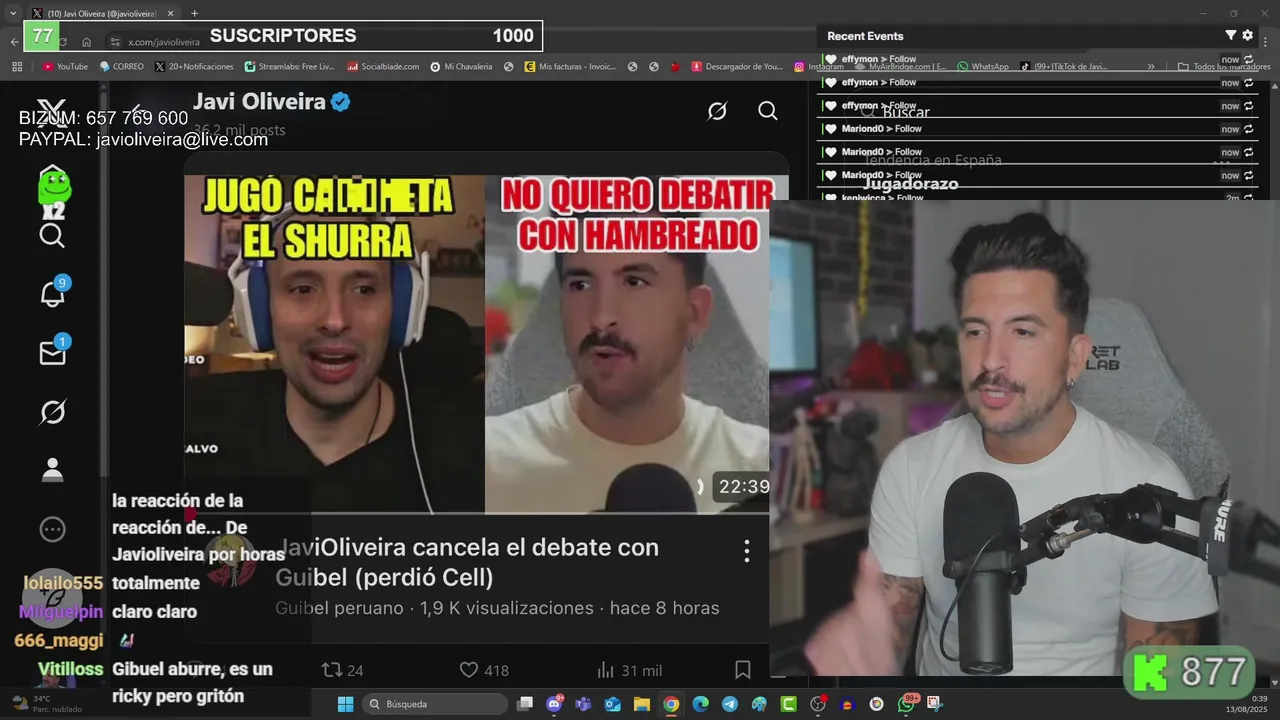Open Microsoft Teams from taskbar
1280x720 pixels.
[x=583, y=704]
